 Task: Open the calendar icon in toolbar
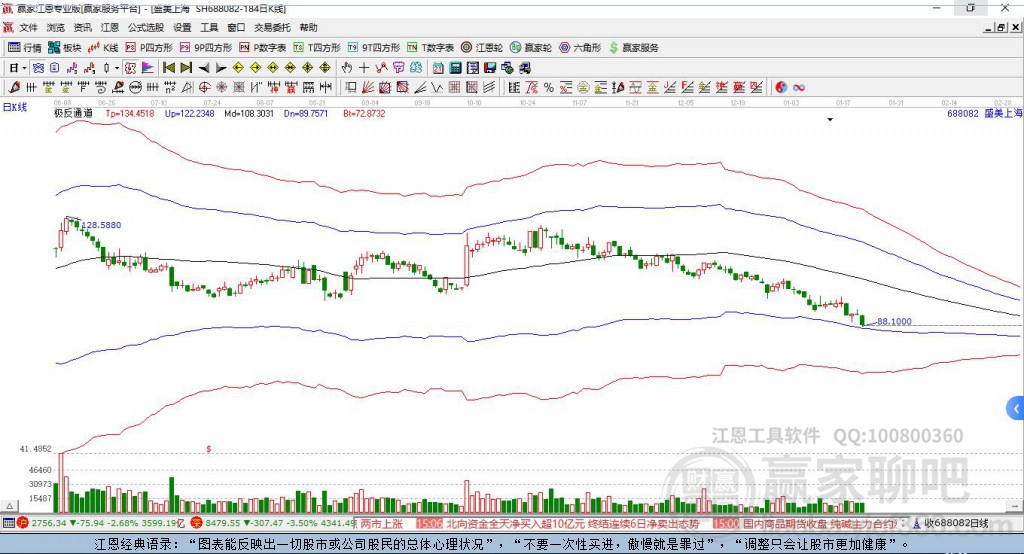tap(438, 68)
